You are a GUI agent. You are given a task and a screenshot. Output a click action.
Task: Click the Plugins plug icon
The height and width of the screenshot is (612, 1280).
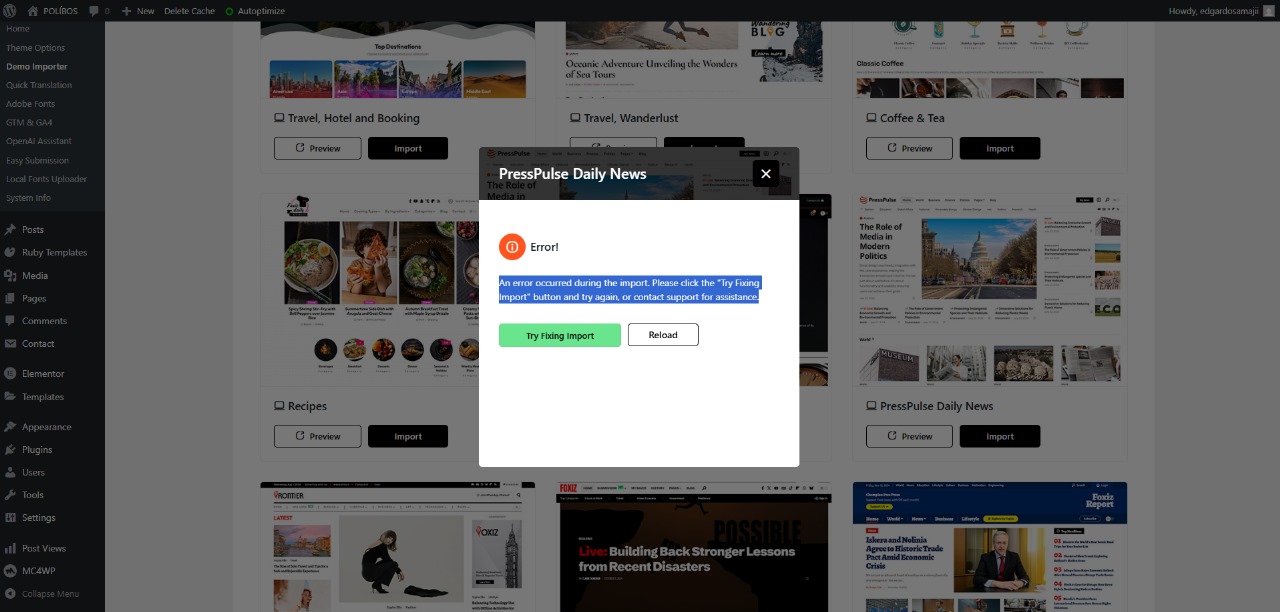pos(10,450)
